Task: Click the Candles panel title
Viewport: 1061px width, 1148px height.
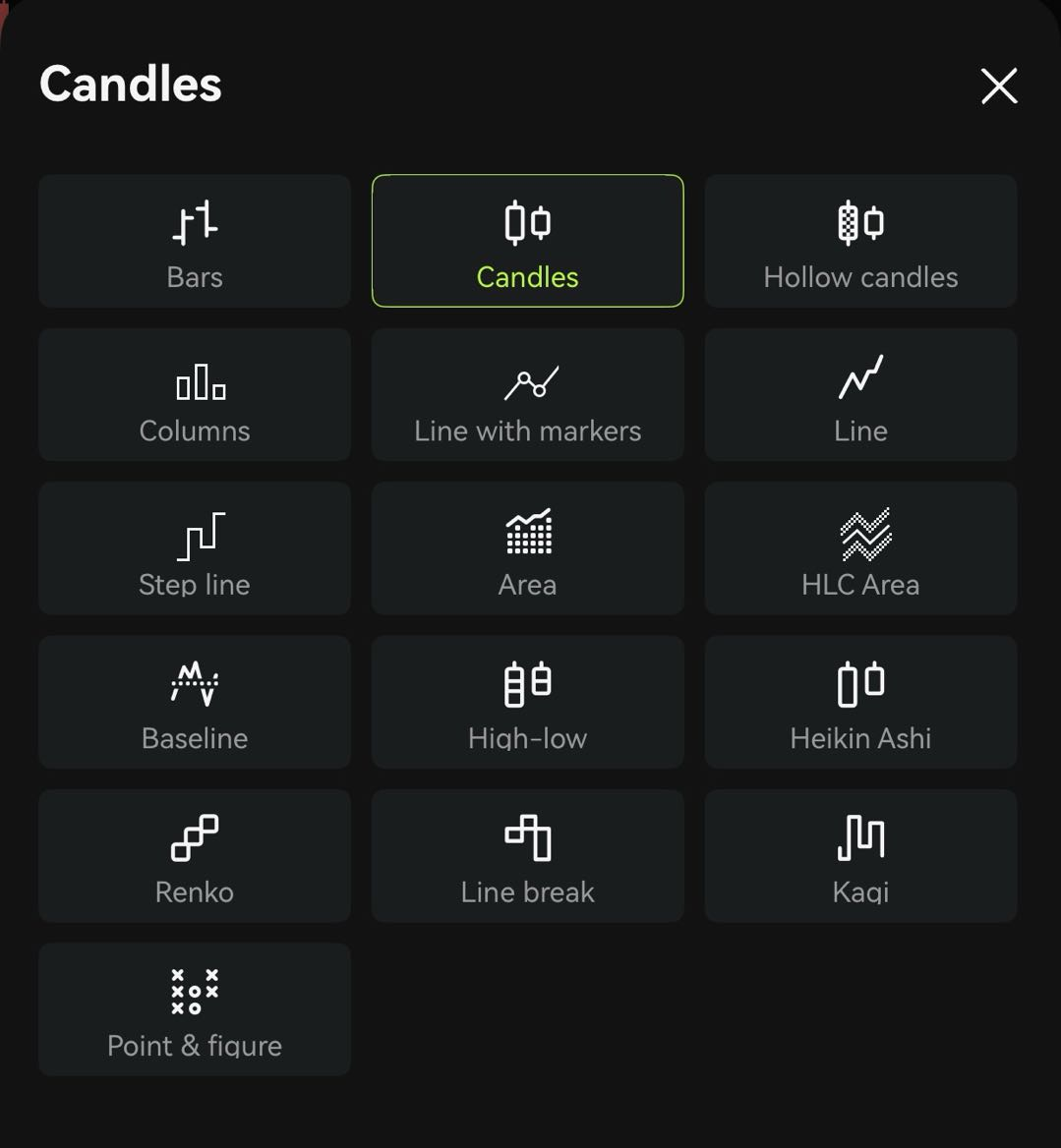Action: click(131, 84)
